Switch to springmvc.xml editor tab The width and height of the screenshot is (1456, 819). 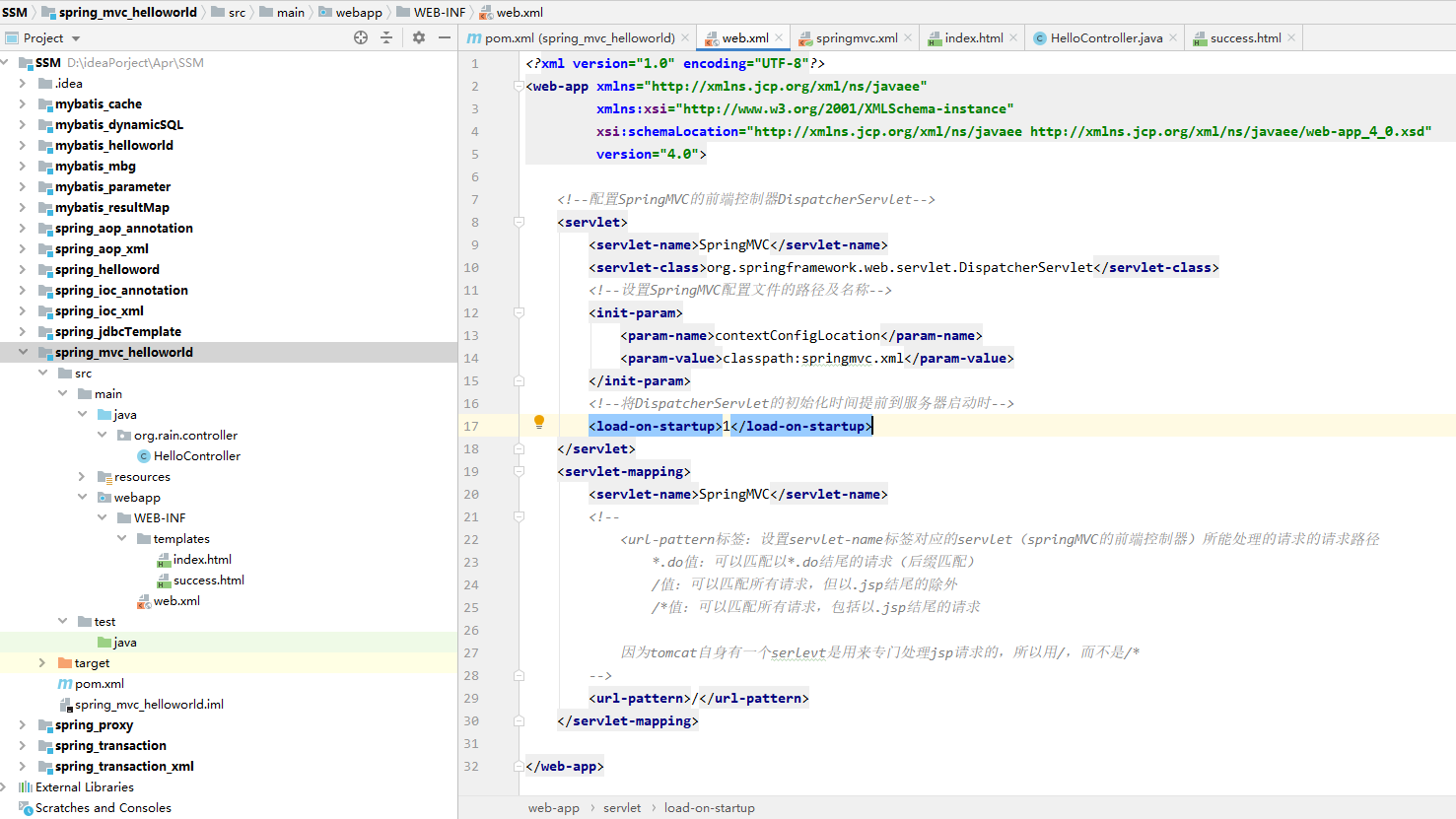pyautogui.click(x=857, y=38)
